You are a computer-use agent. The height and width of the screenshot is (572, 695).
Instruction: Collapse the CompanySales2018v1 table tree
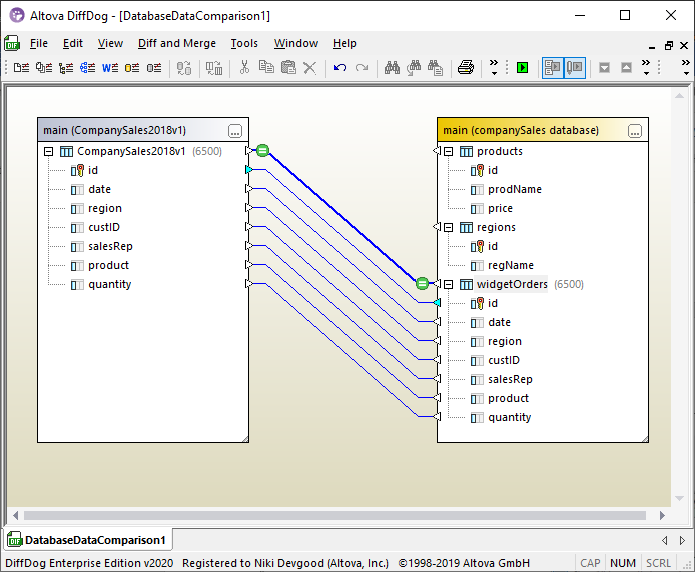[x=48, y=152]
